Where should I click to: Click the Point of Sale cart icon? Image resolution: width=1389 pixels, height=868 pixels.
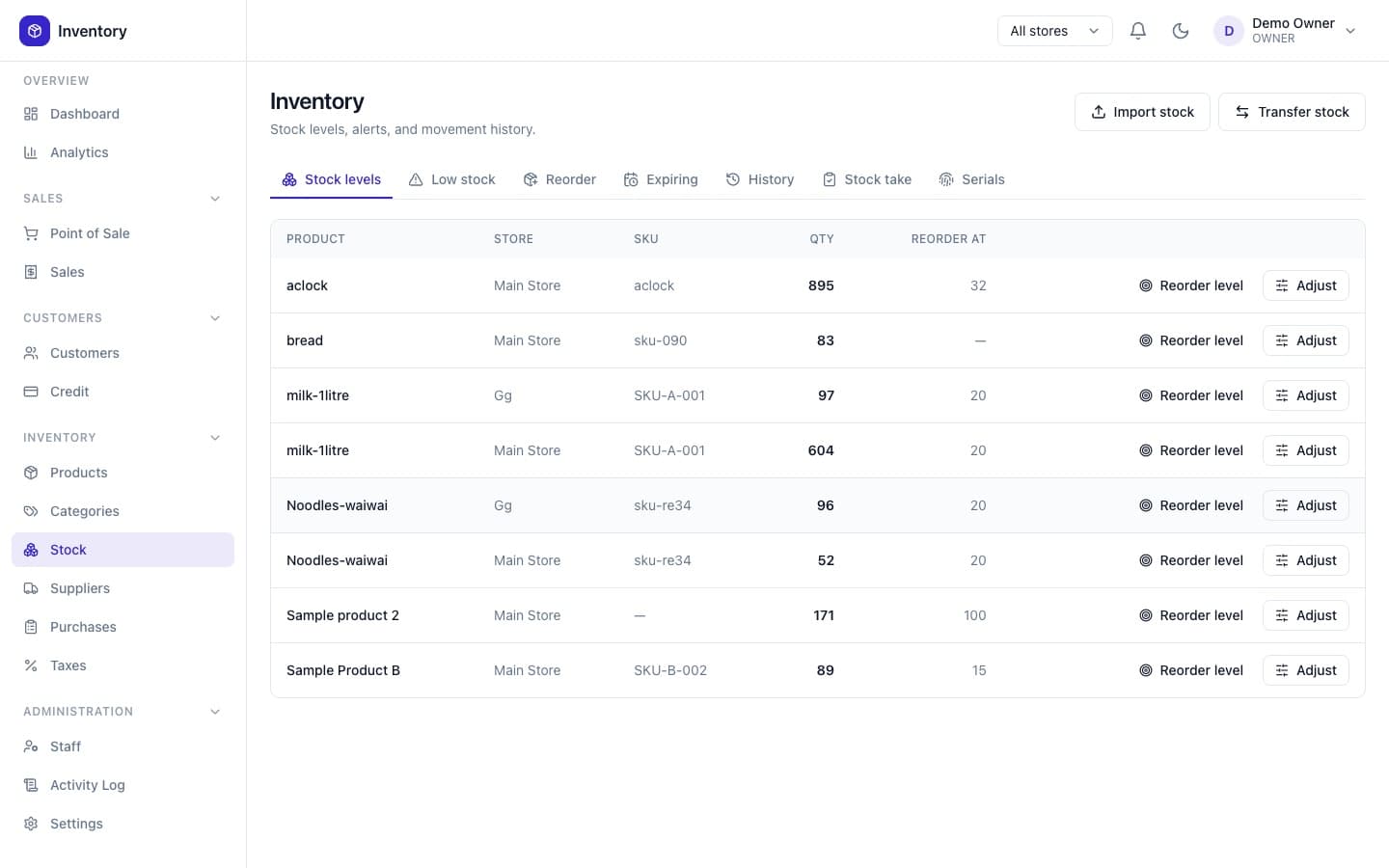point(31,233)
